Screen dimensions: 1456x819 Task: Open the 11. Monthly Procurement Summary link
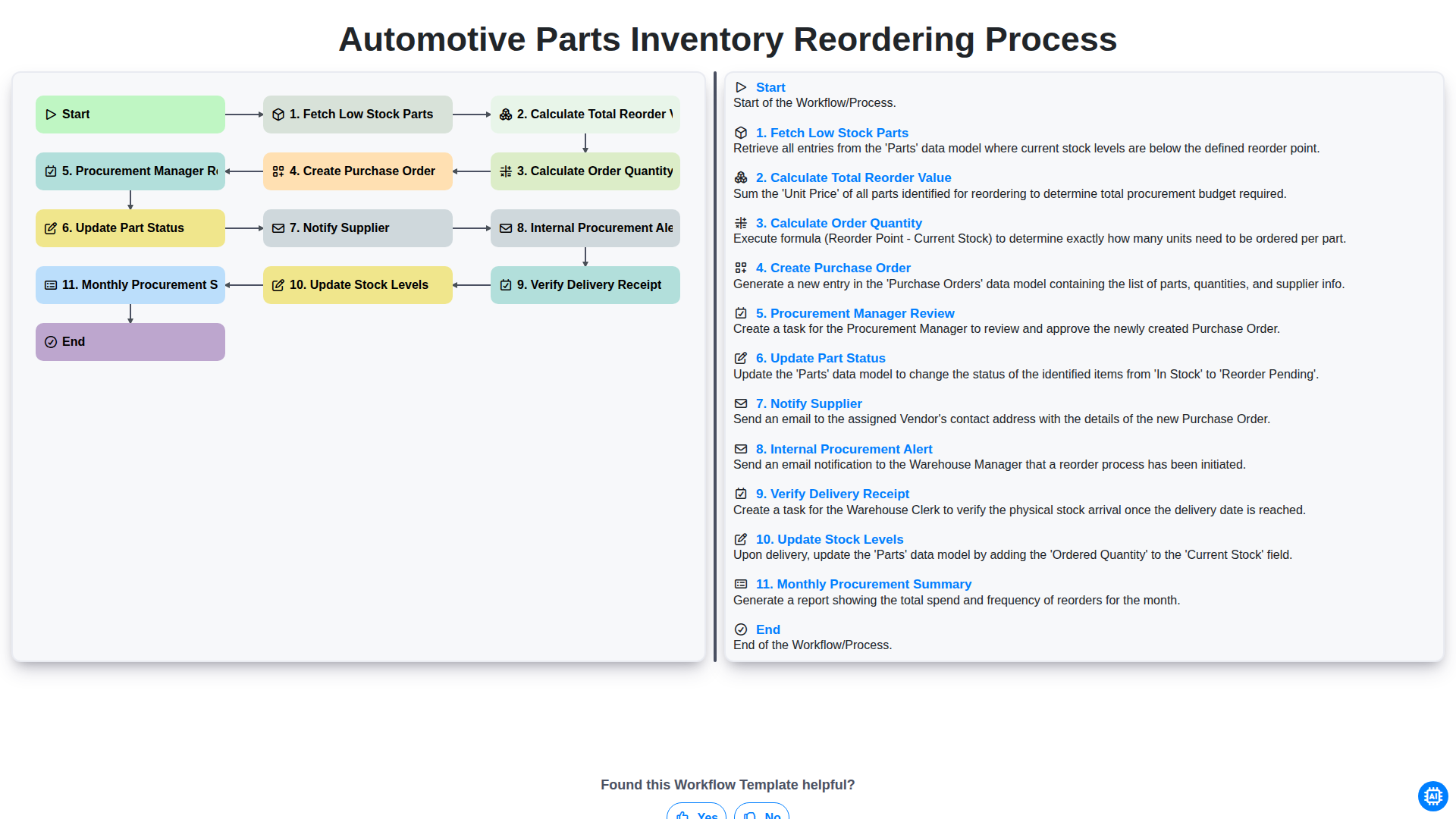pos(864,584)
